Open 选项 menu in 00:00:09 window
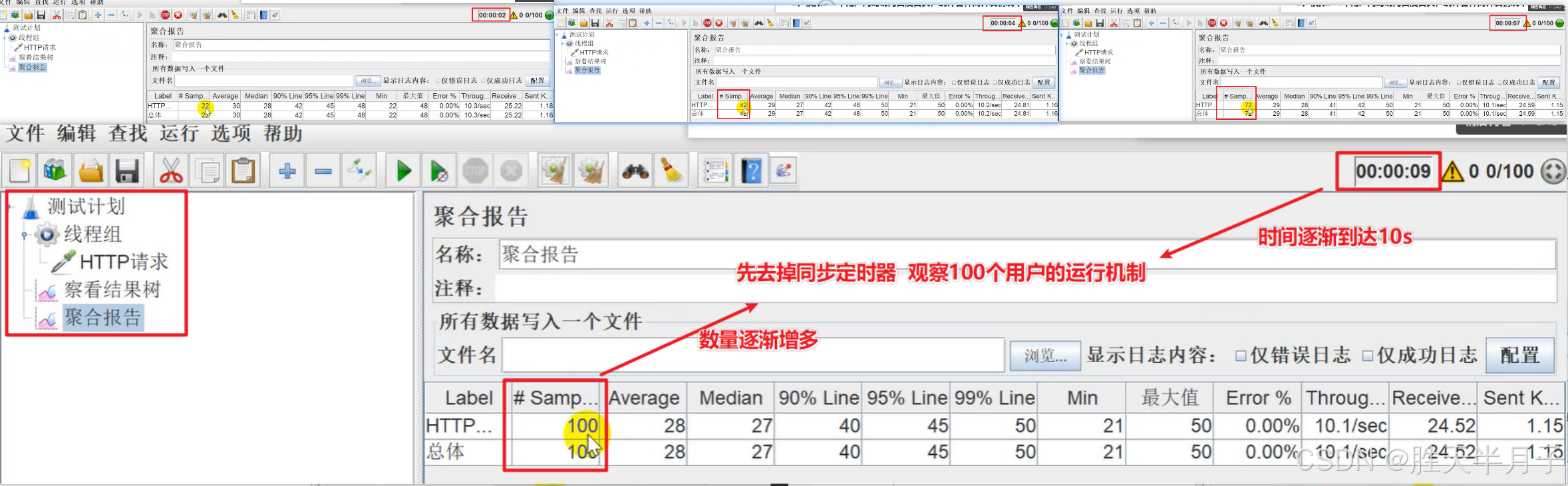 [x=232, y=133]
